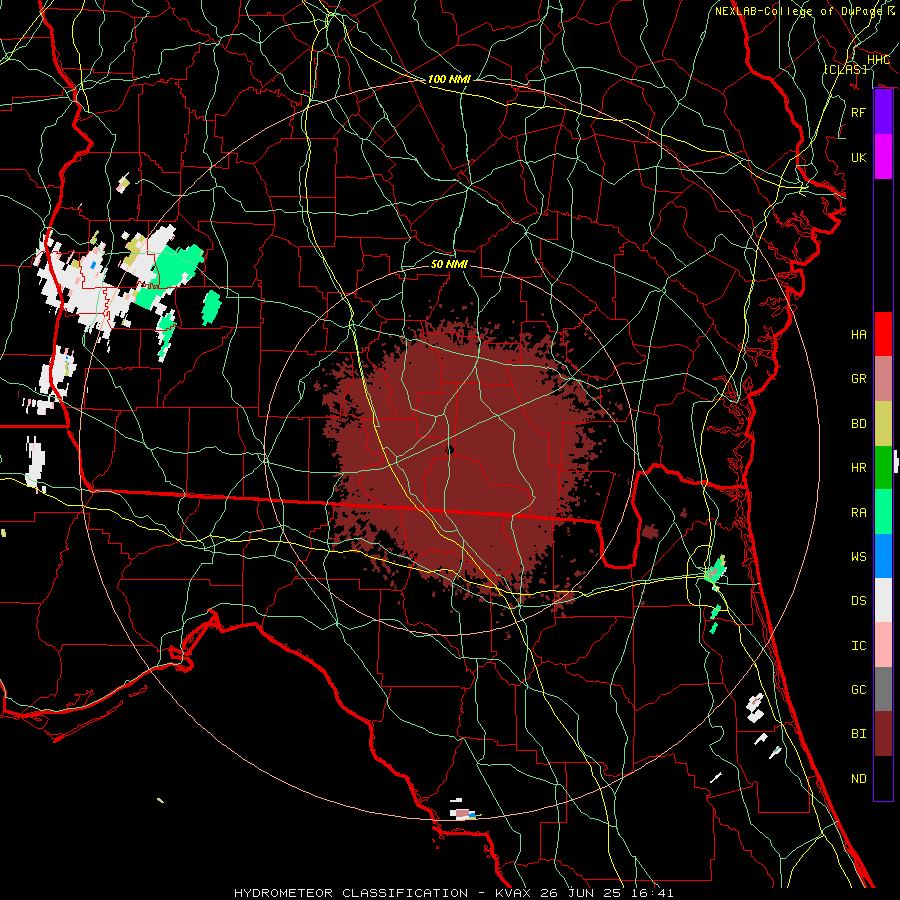The image size is (900, 900).
Task: Click the HR legend label
Action: coord(859,468)
